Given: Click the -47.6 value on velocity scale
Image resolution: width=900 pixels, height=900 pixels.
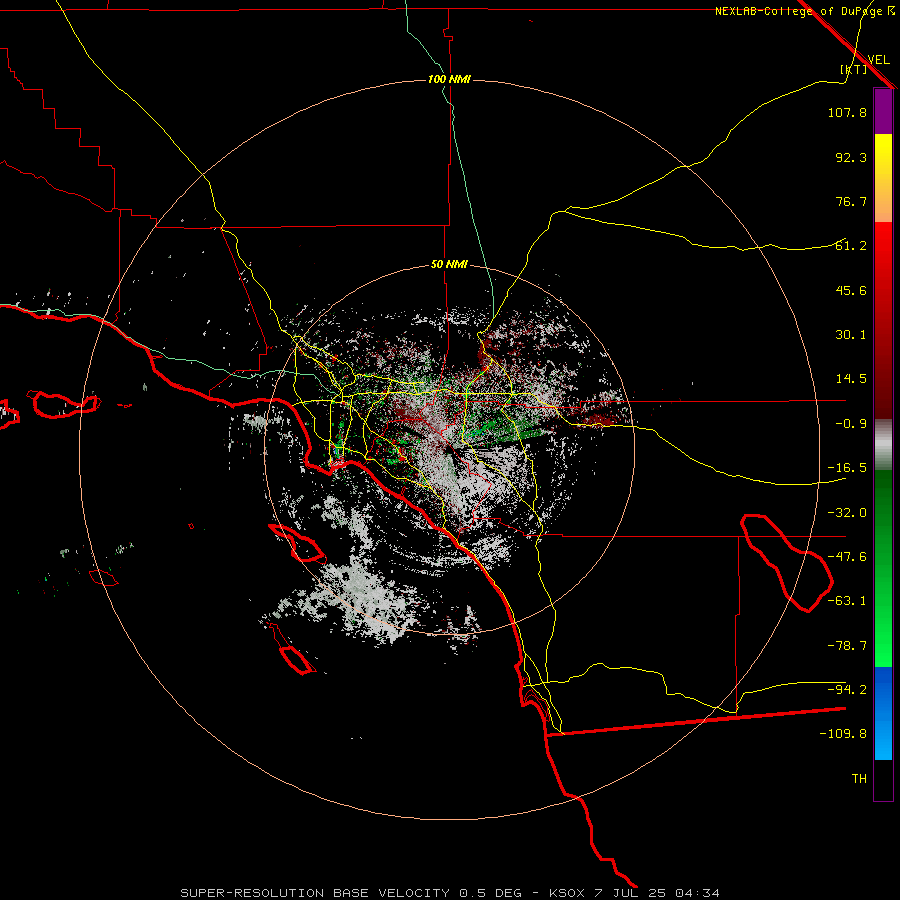Looking at the screenshot, I should pyautogui.click(x=847, y=557).
